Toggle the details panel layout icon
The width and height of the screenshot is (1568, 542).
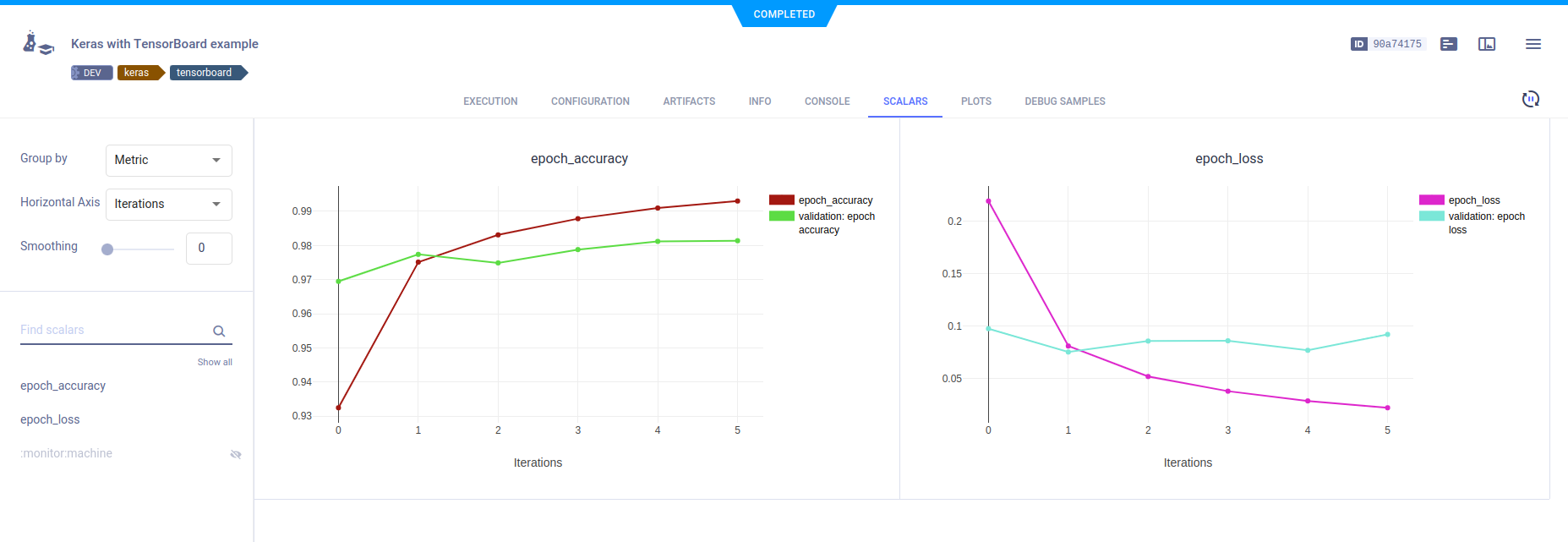(x=1487, y=44)
